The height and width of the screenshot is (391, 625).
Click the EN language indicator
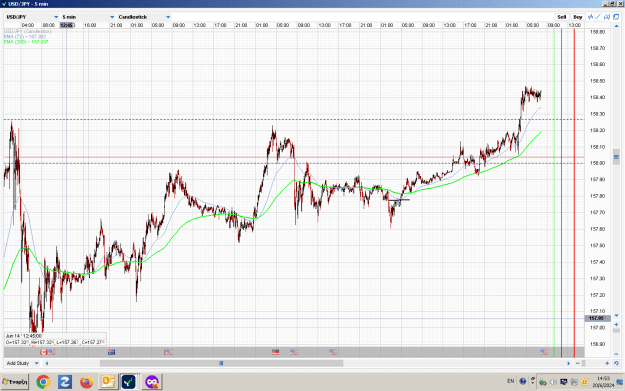coord(510,381)
